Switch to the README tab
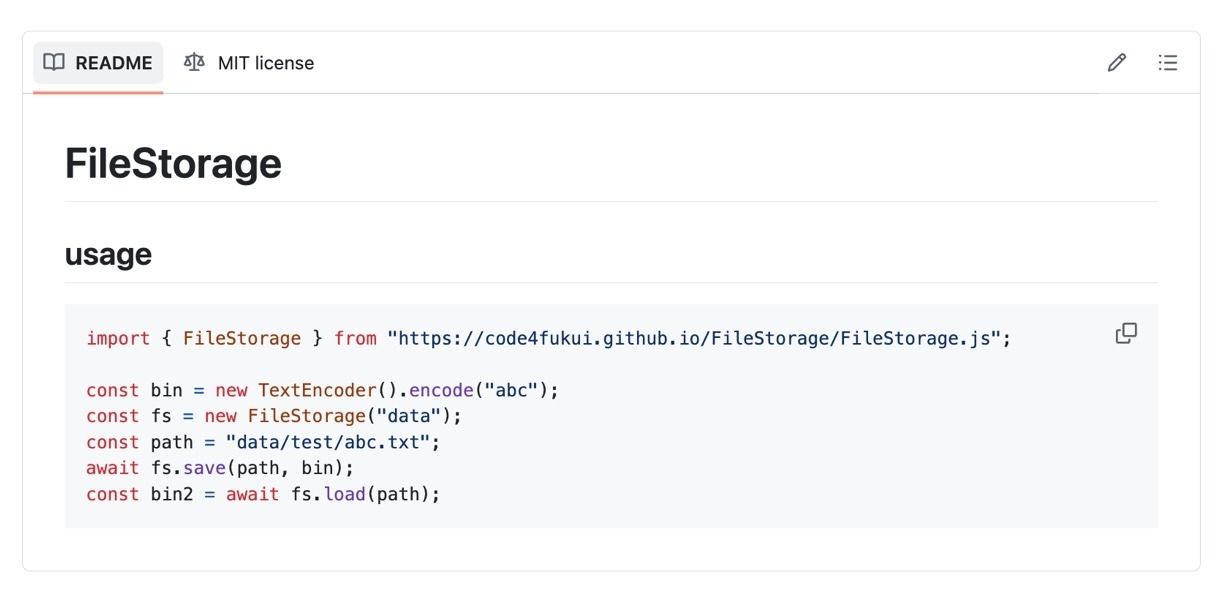The image size is (1220, 610). click(98, 63)
